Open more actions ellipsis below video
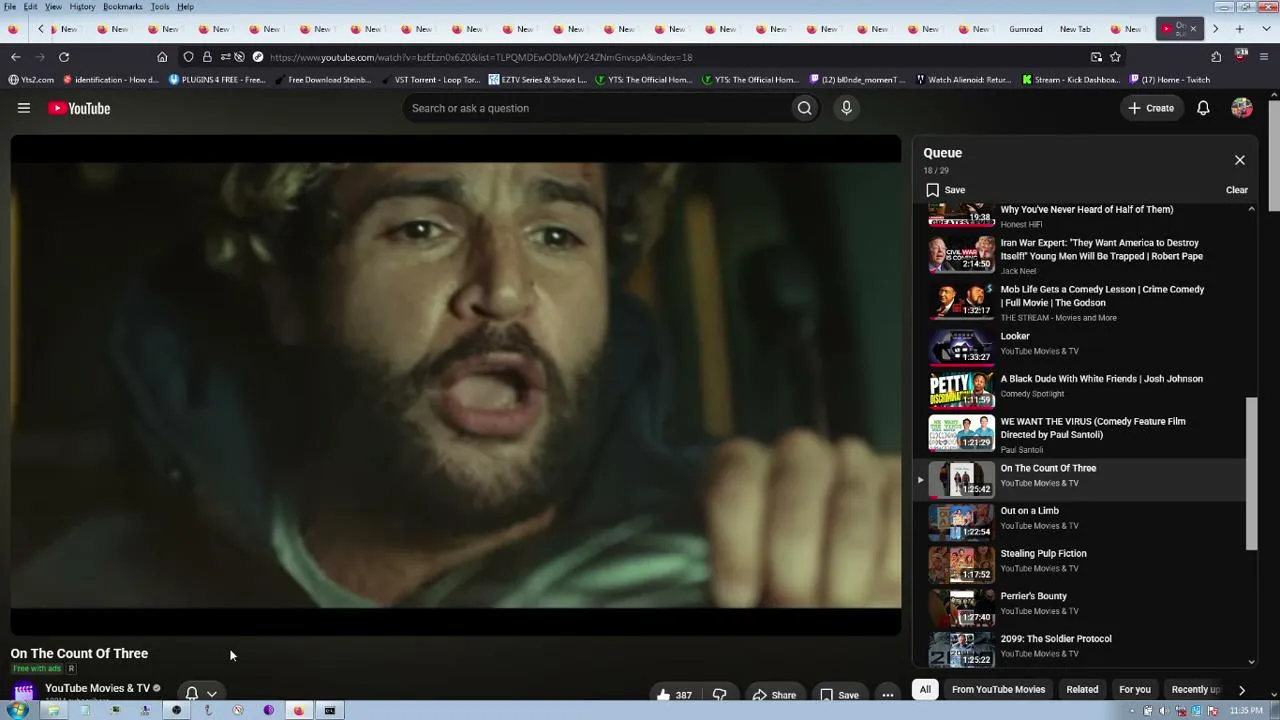 point(887,695)
